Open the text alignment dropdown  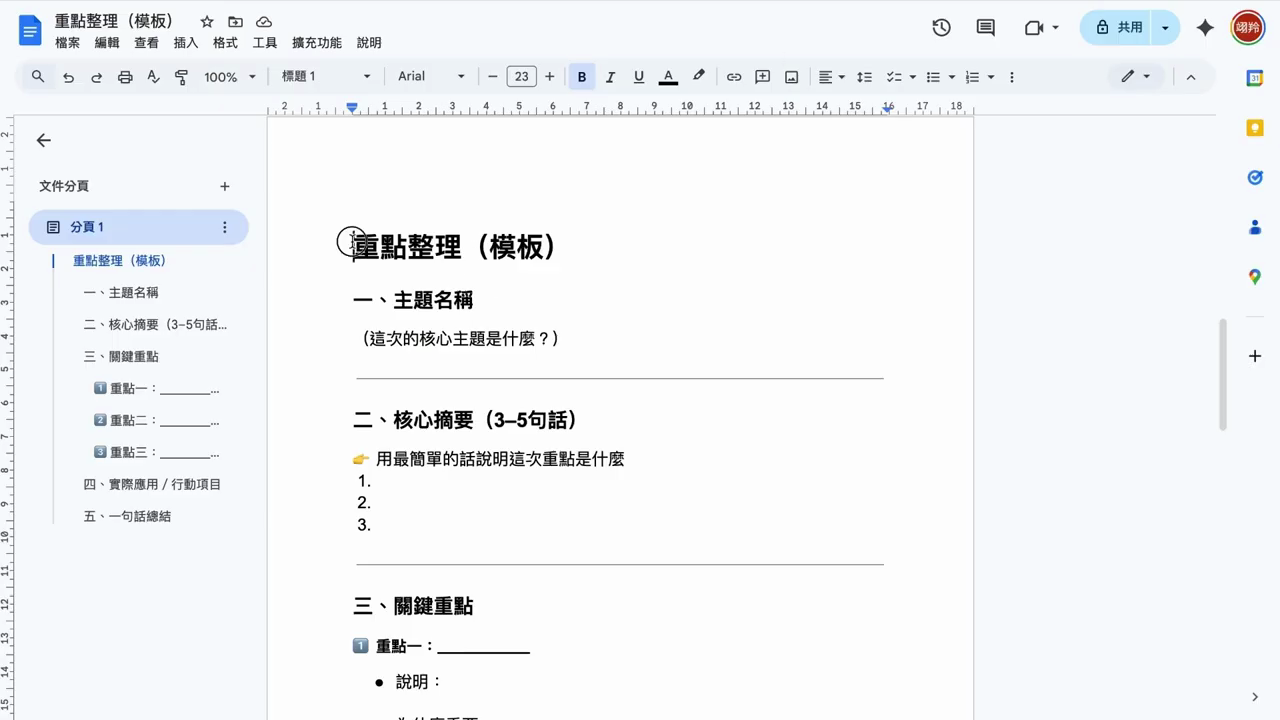click(832, 77)
